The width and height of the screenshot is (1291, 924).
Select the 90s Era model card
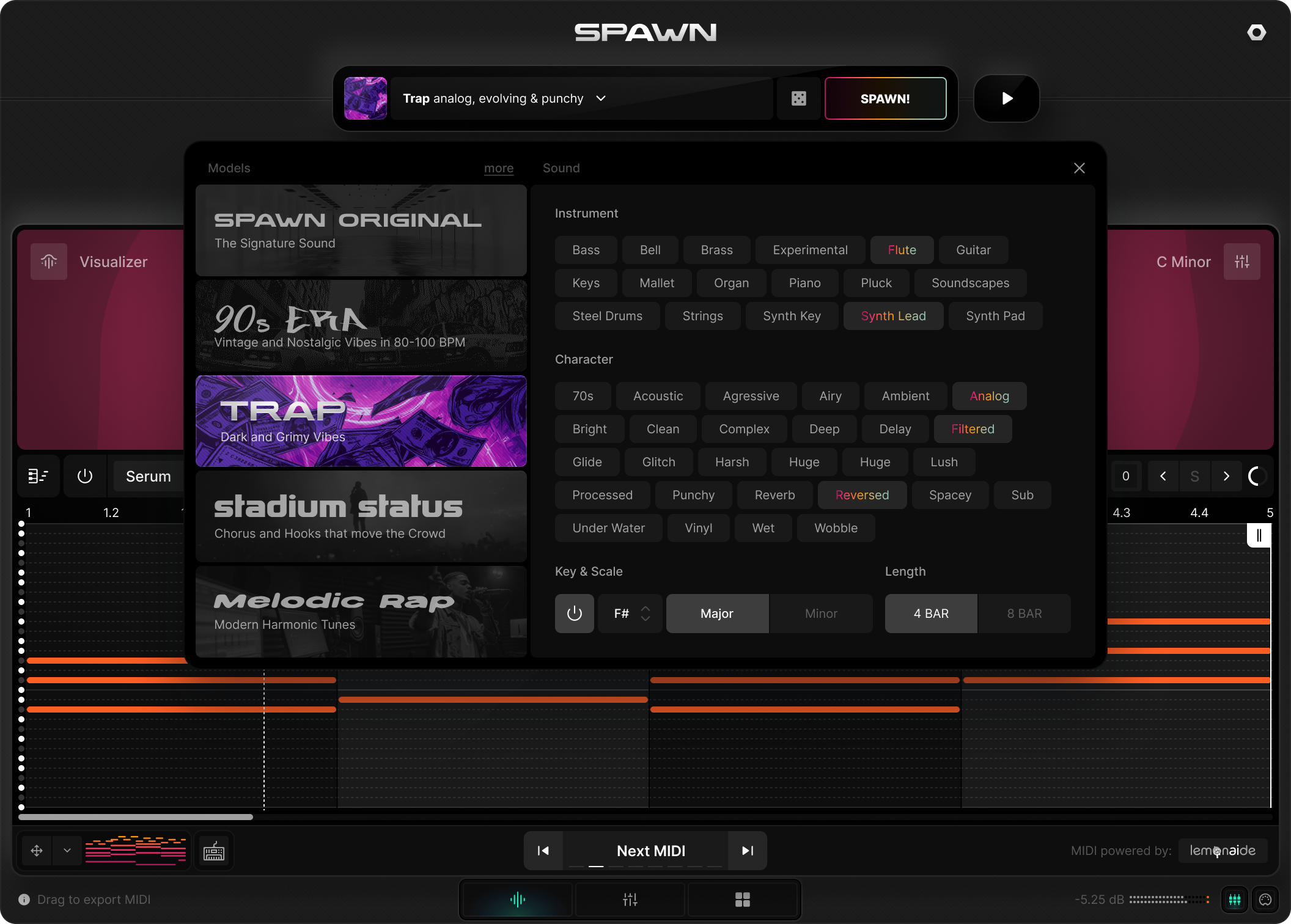[x=361, y=326]
